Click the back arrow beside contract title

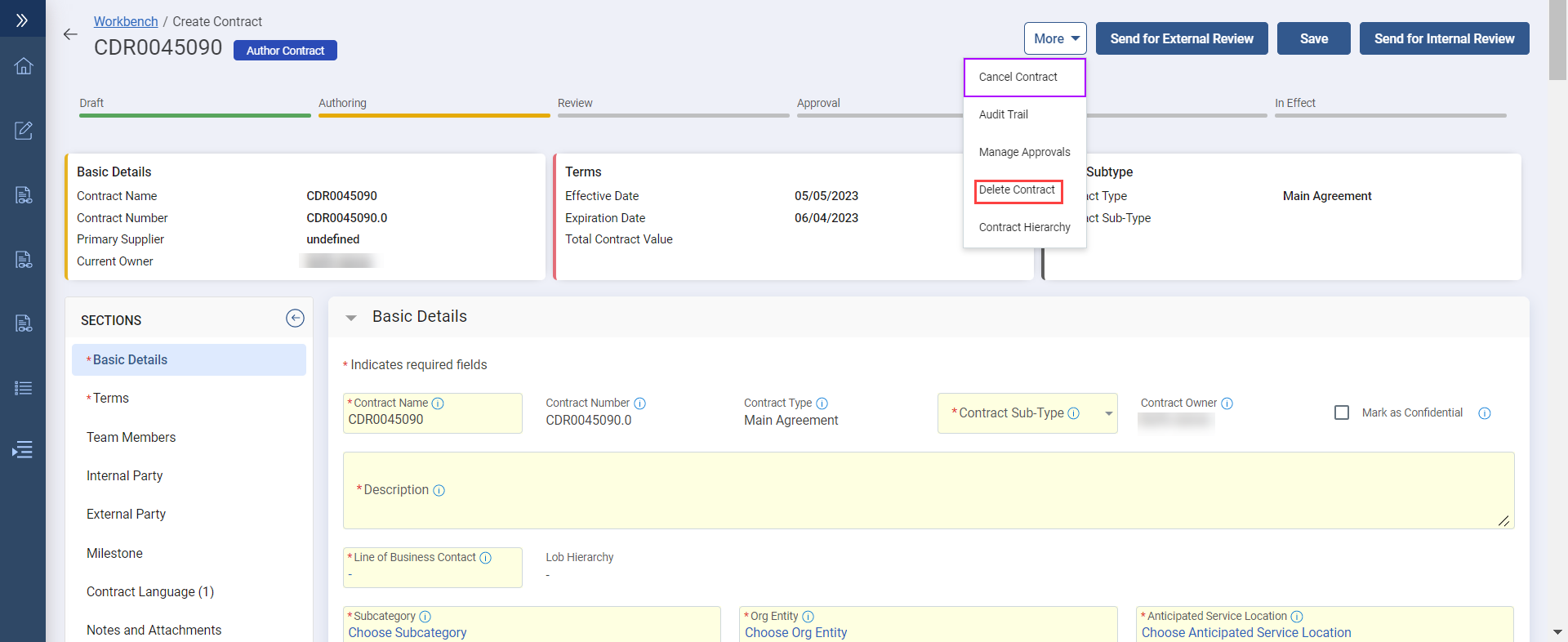[70, 34]
